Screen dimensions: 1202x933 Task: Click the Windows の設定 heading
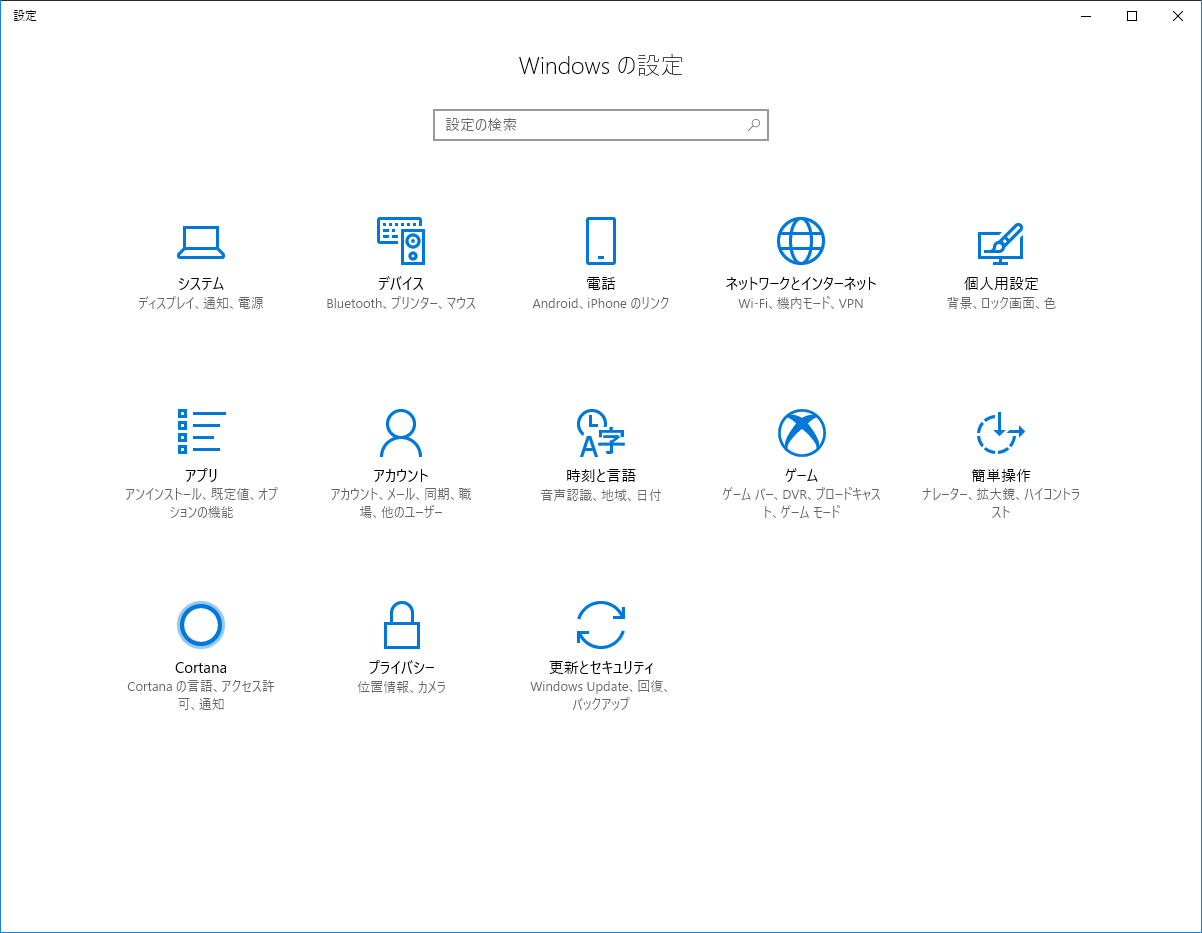[600, 66]
